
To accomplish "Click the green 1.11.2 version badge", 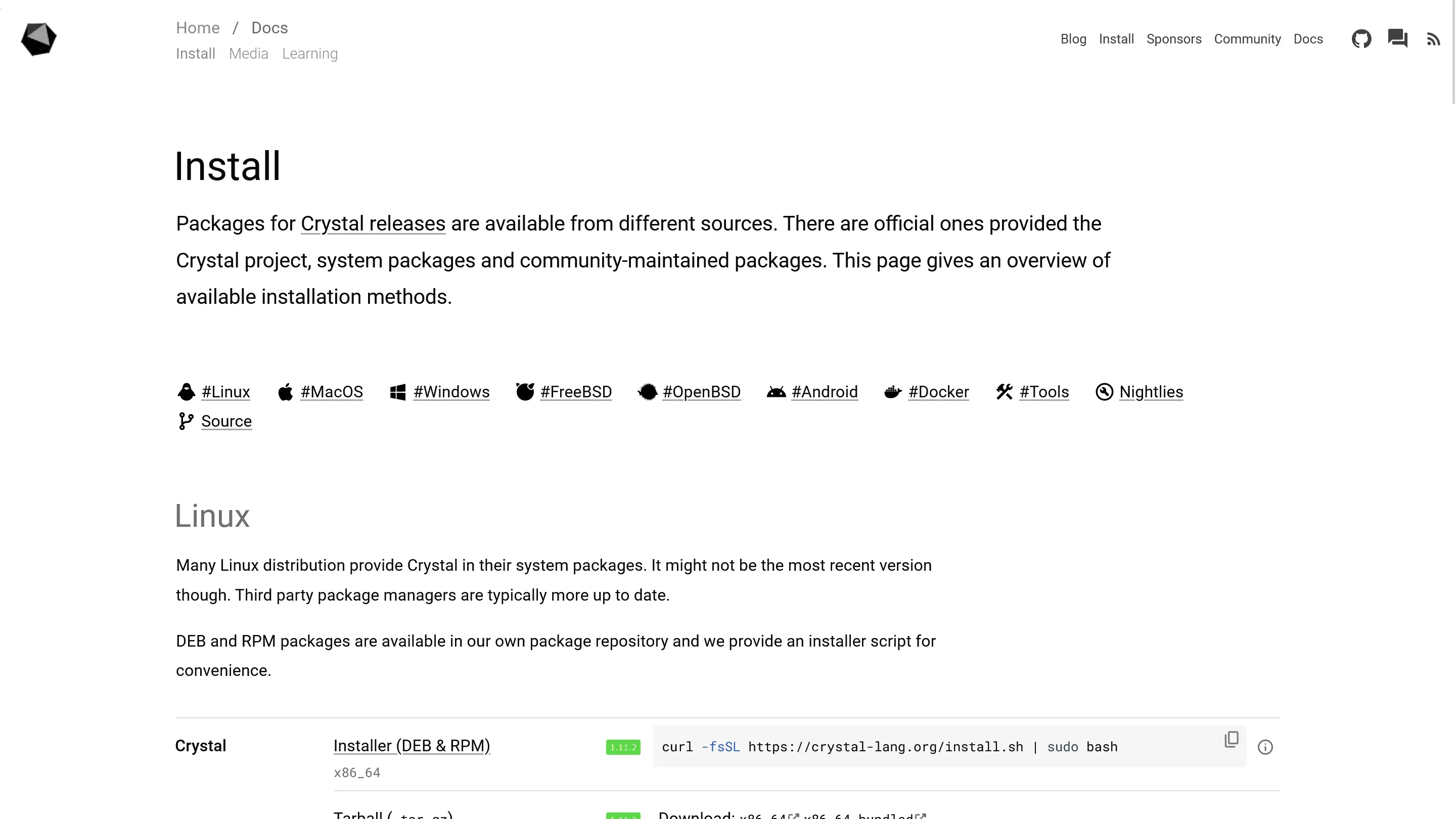I will tap(622, 746).
